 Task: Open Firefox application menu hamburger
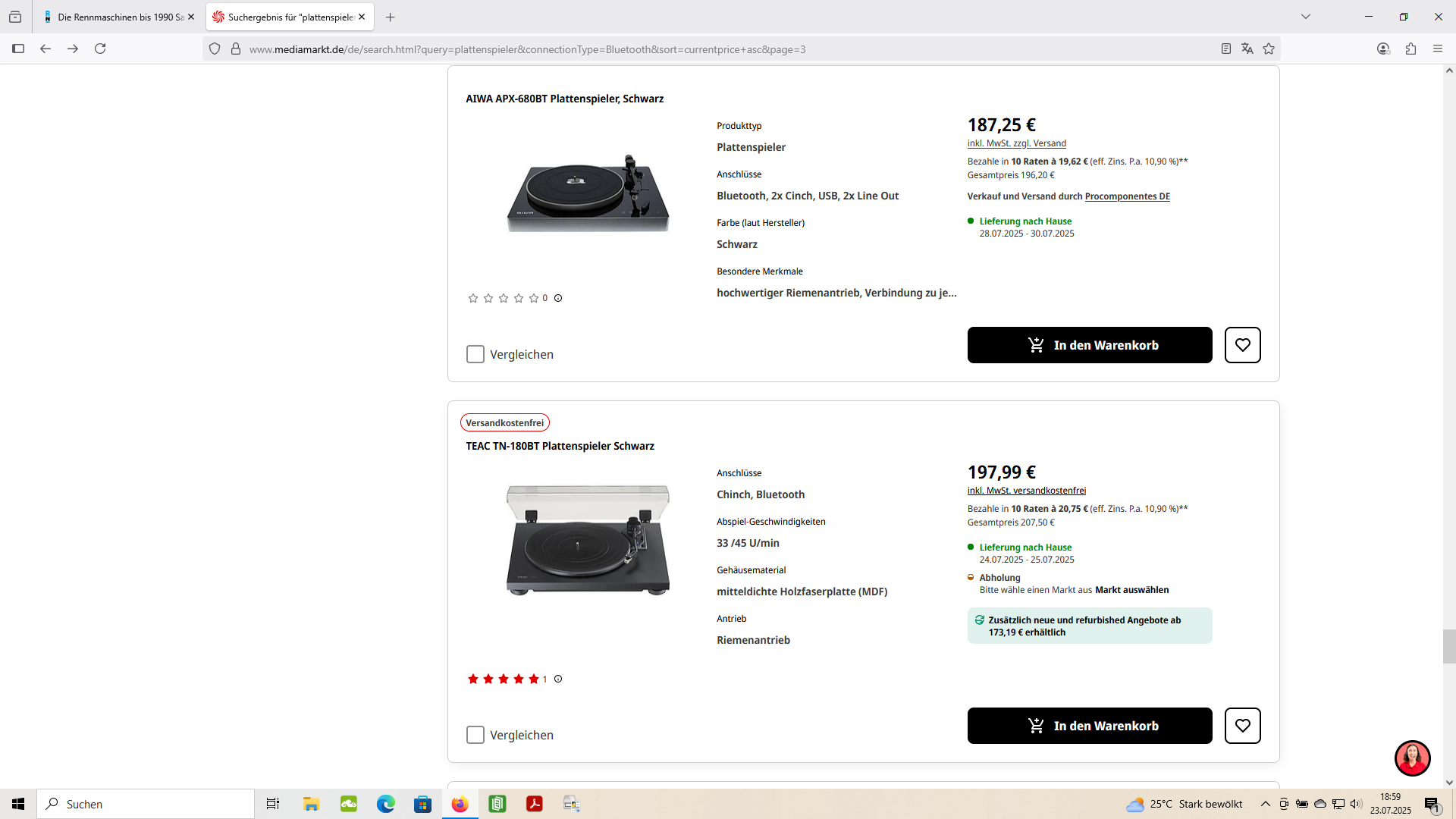(1438, 49)
